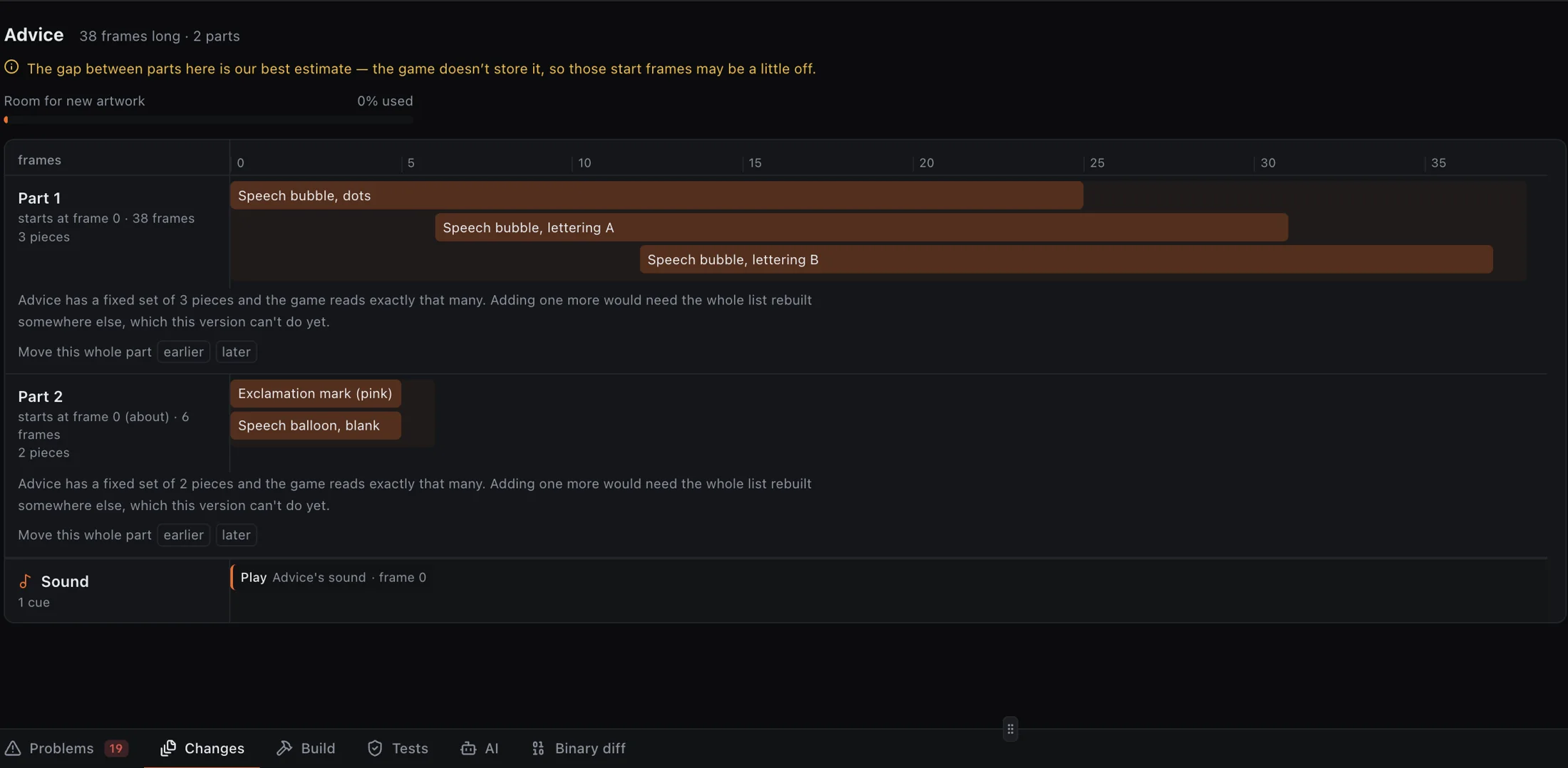This screenshot has height=768, width=1568.
Task: Click the Build hammer icon
Action: pyautogui.click(x=284, y=748)
